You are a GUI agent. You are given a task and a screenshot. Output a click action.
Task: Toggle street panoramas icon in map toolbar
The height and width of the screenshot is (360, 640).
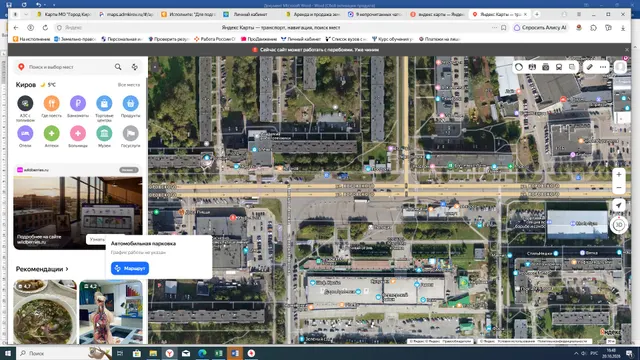click(x=532, y=67)
